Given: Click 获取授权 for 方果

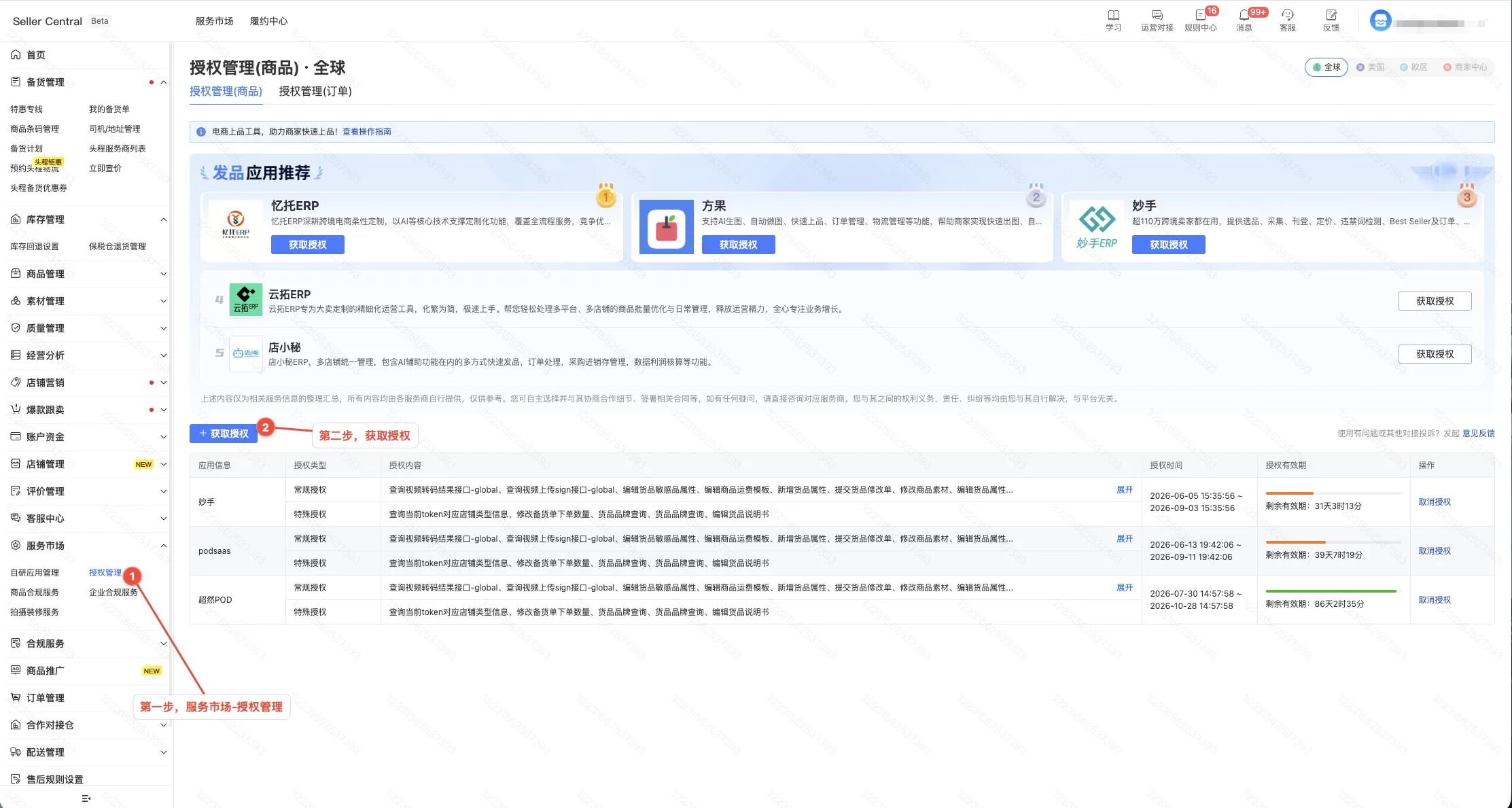Looking at the screenshot, I should (x=739, y=245).
